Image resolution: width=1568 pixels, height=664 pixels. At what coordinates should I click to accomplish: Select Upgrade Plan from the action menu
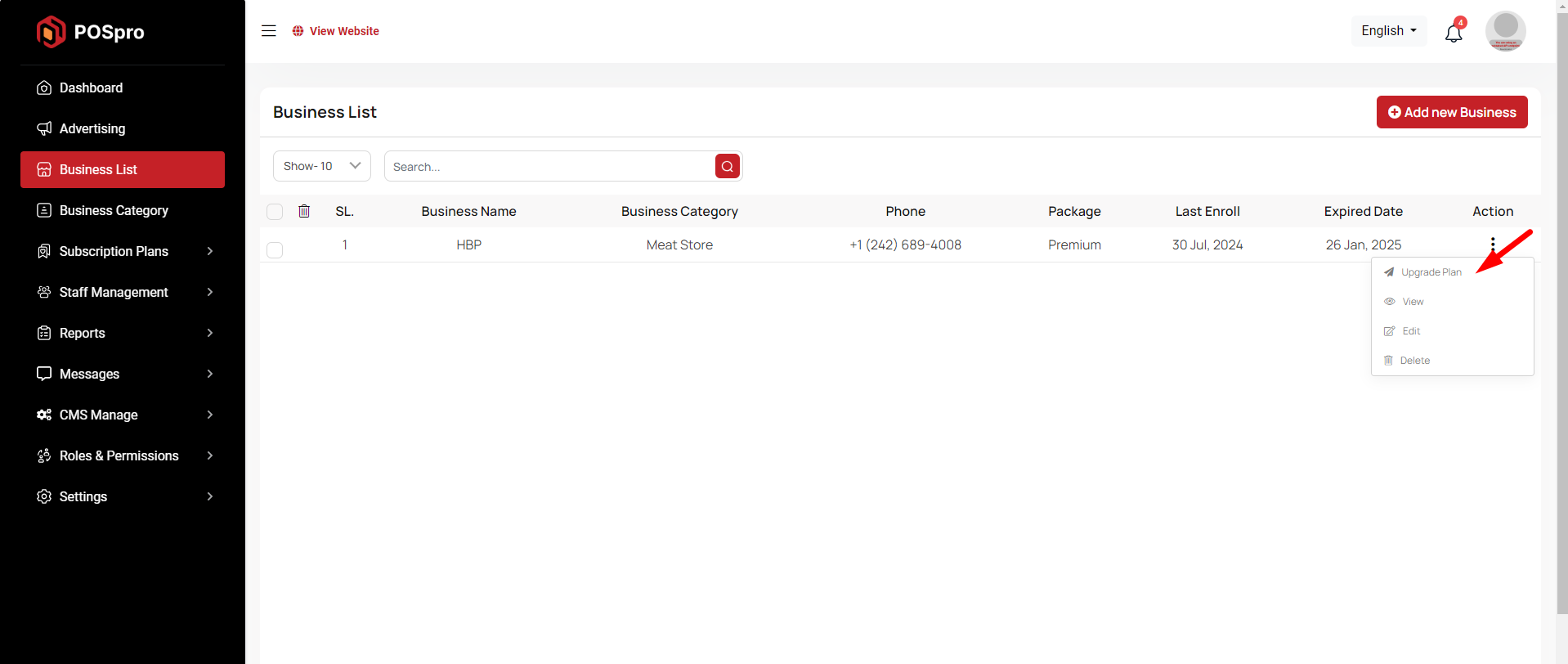1430,272
